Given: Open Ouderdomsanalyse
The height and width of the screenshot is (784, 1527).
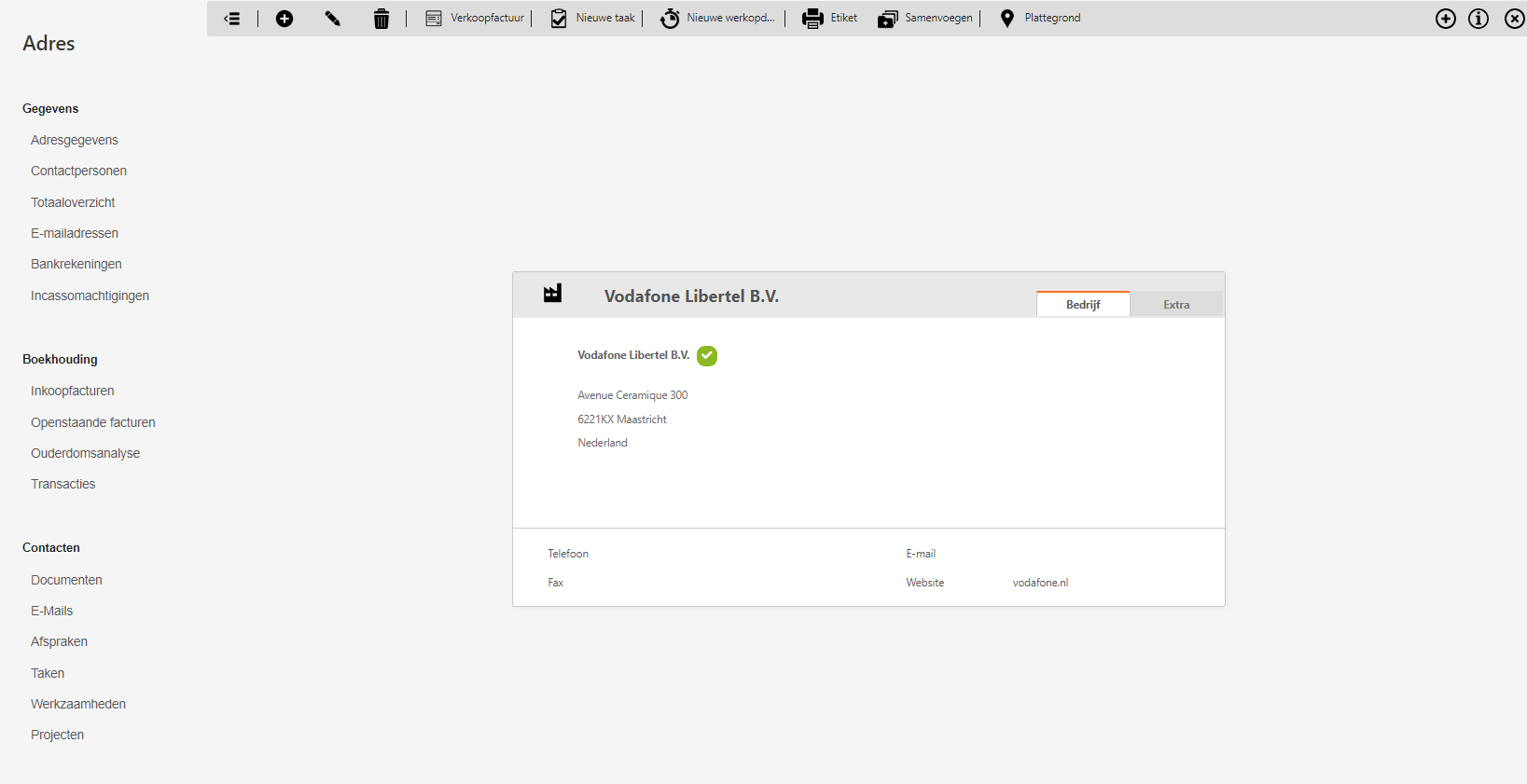Looking at the screenshot, I should [x=86, y=453].
